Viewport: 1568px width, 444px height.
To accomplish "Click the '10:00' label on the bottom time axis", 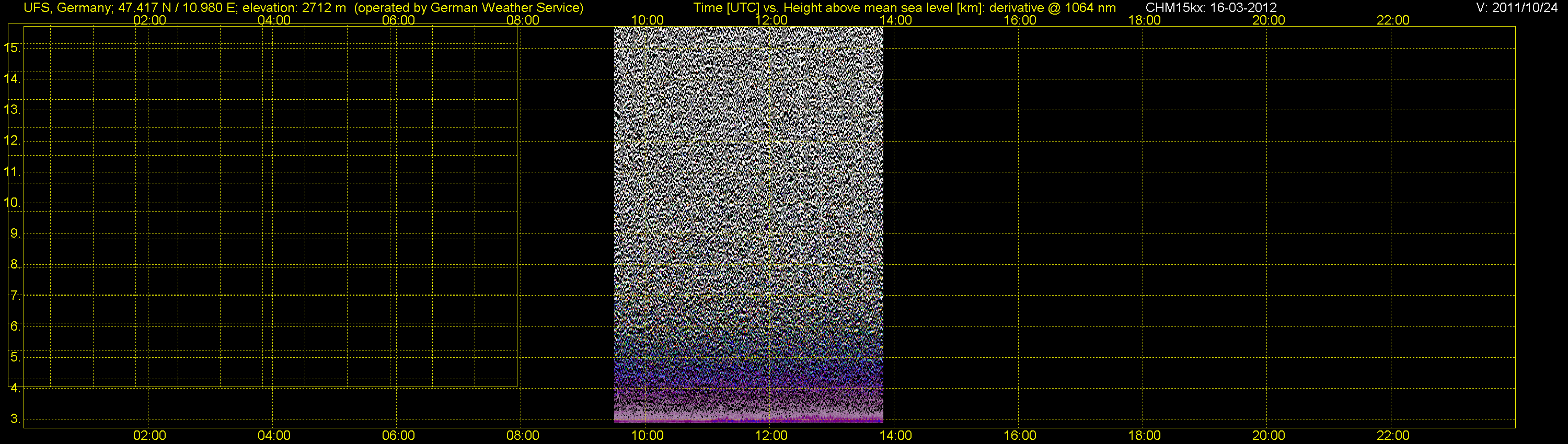I will click(x=647, y=436).
